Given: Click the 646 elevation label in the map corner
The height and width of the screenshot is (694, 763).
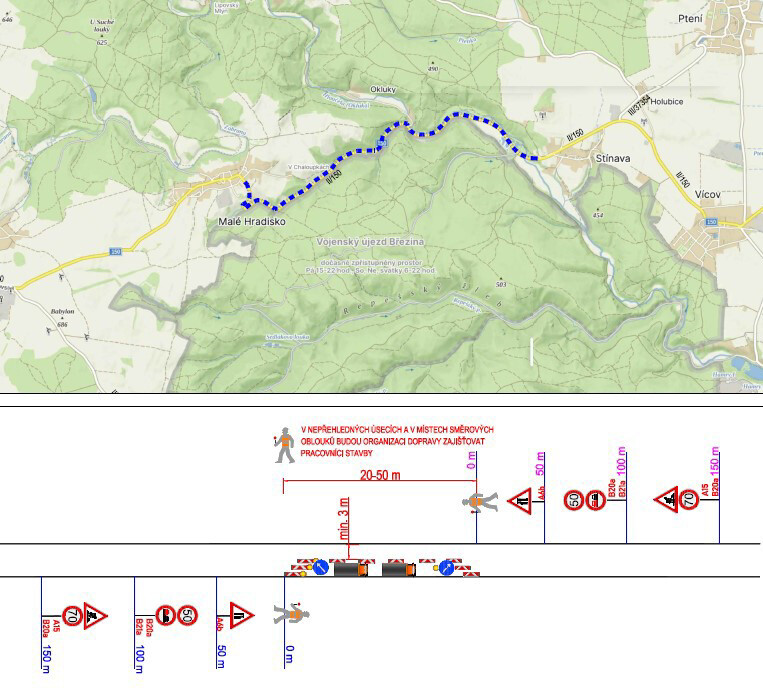Looking at the screenshot, I should [7, 19].
